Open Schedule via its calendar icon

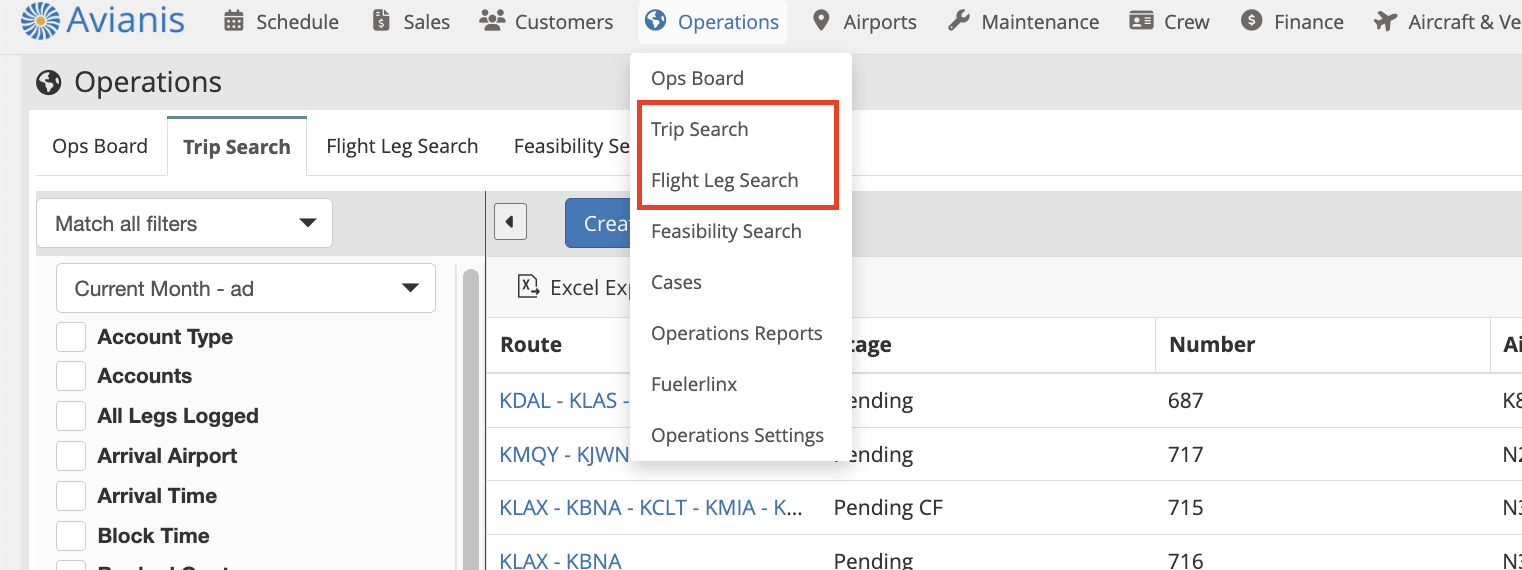(234, 21)
